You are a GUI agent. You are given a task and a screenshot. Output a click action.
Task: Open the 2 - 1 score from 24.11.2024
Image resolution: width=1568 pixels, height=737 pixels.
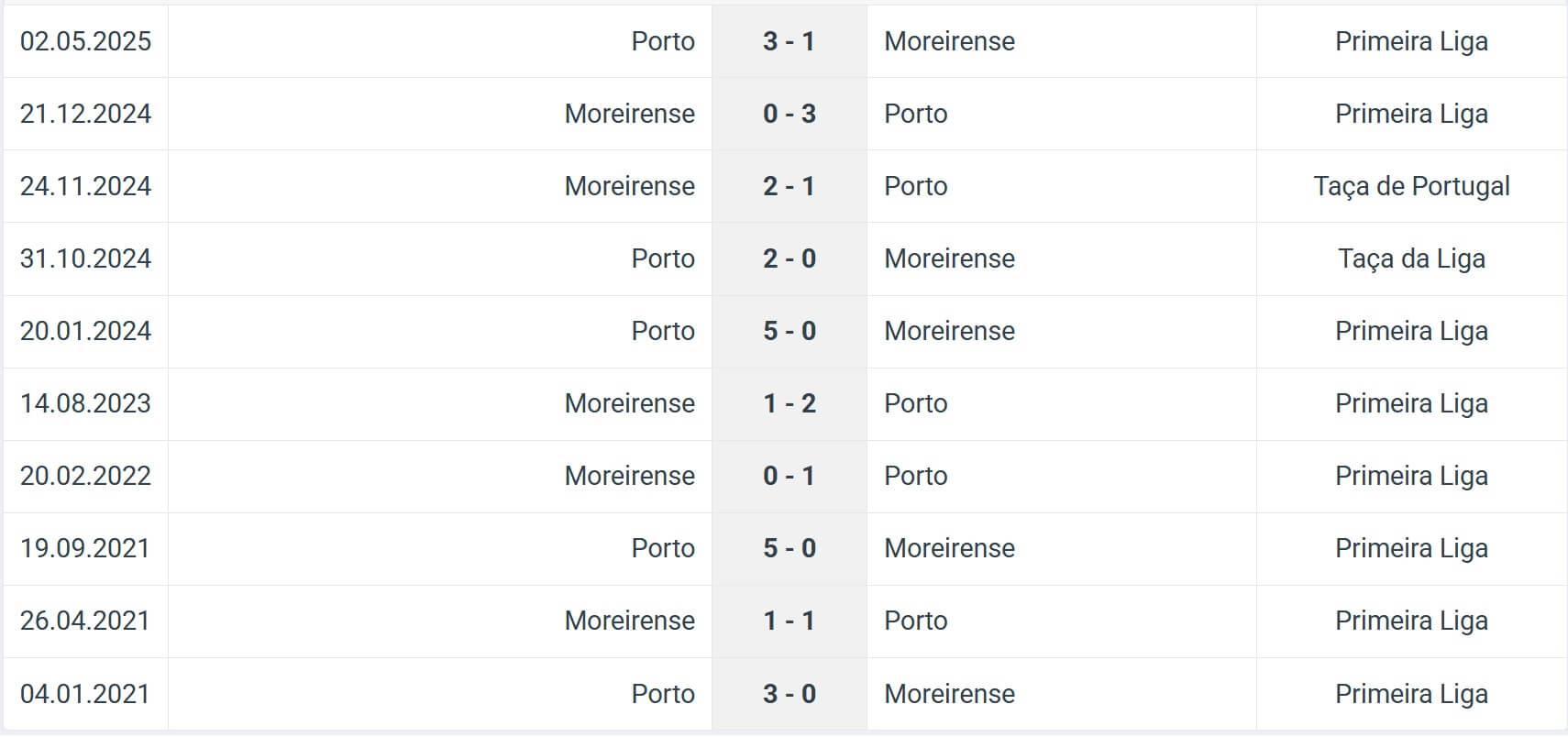tap(789, 186)
